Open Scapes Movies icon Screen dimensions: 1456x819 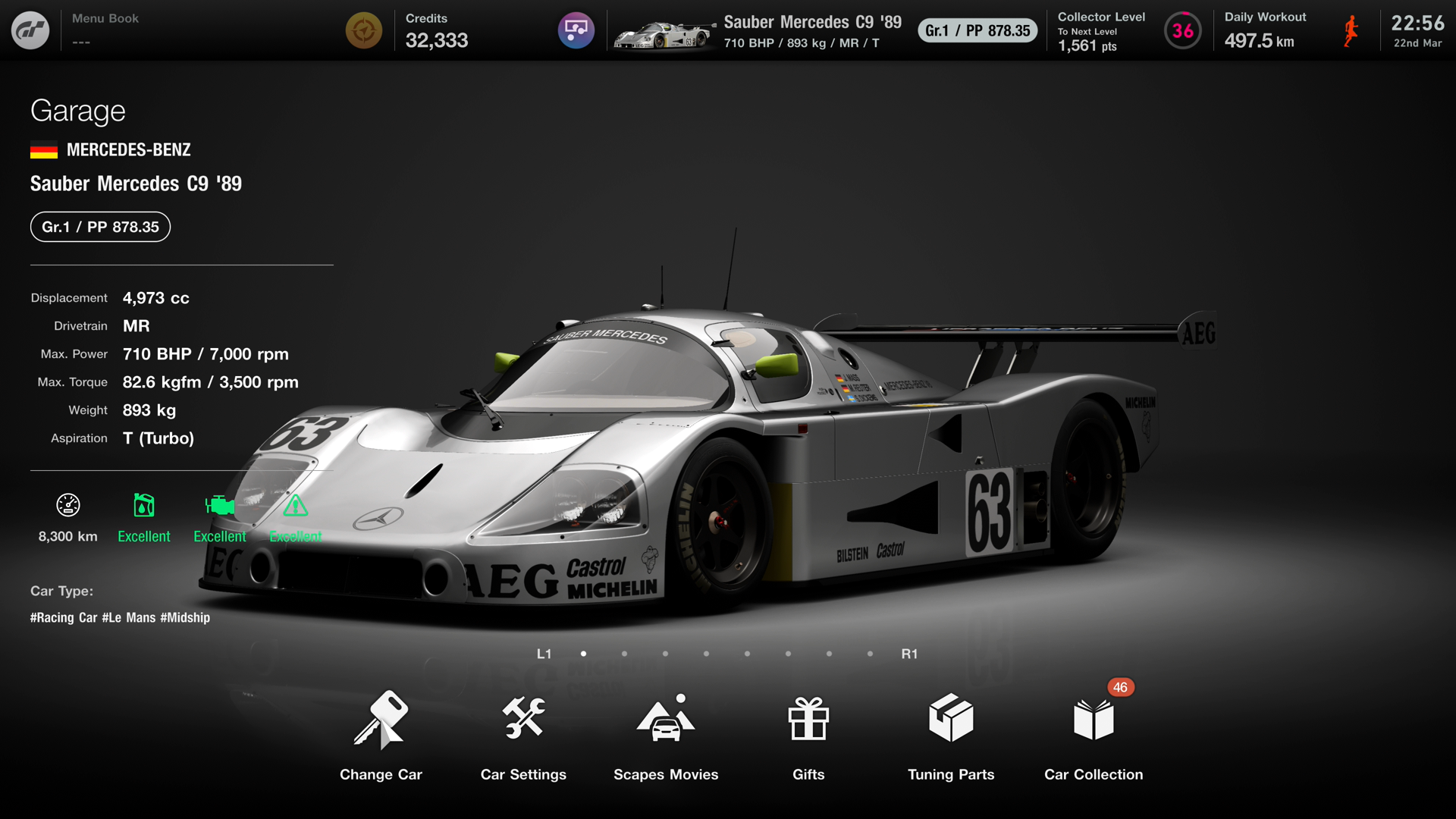[x=666, y=717]
